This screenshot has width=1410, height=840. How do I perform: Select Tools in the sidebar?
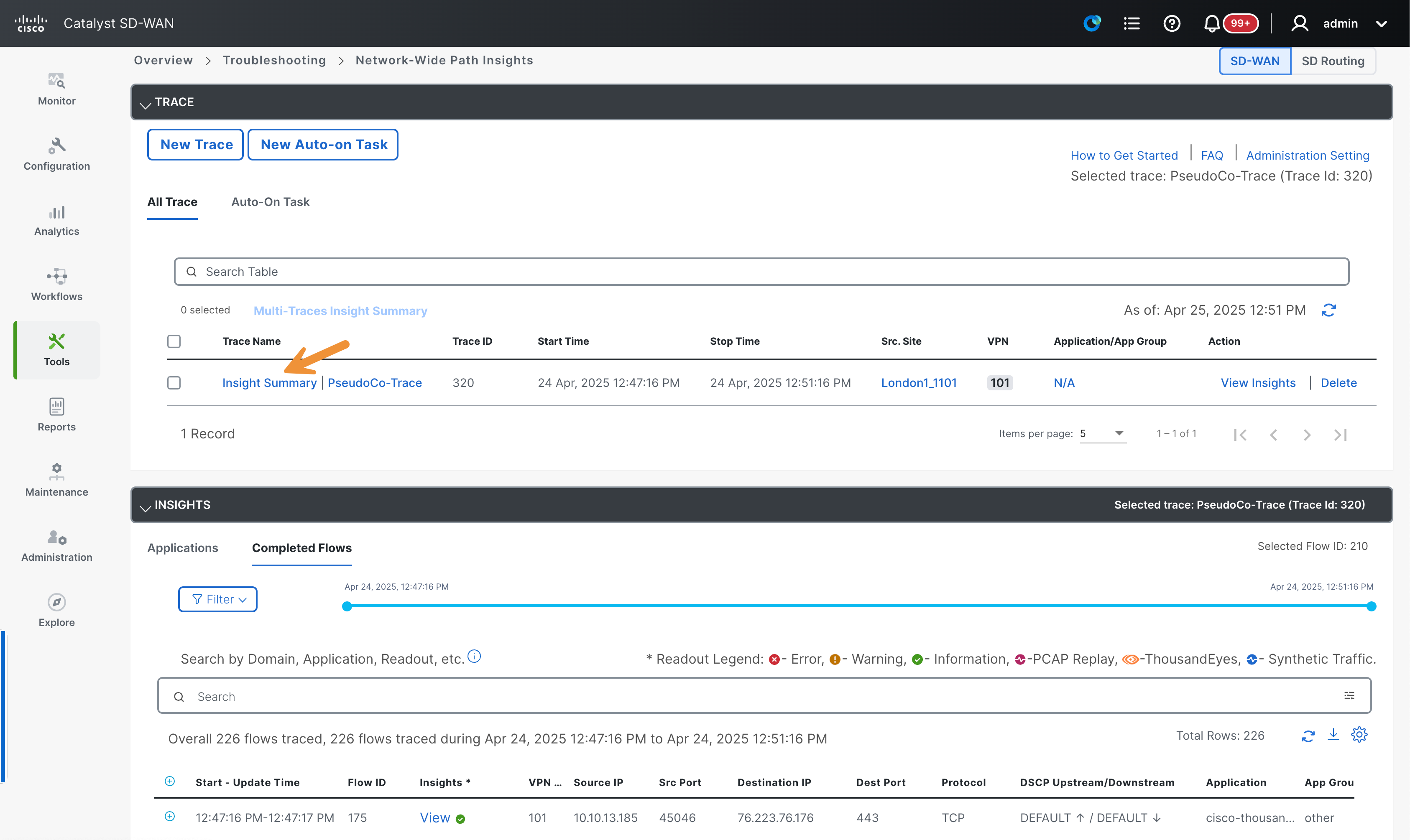[56, 350]
